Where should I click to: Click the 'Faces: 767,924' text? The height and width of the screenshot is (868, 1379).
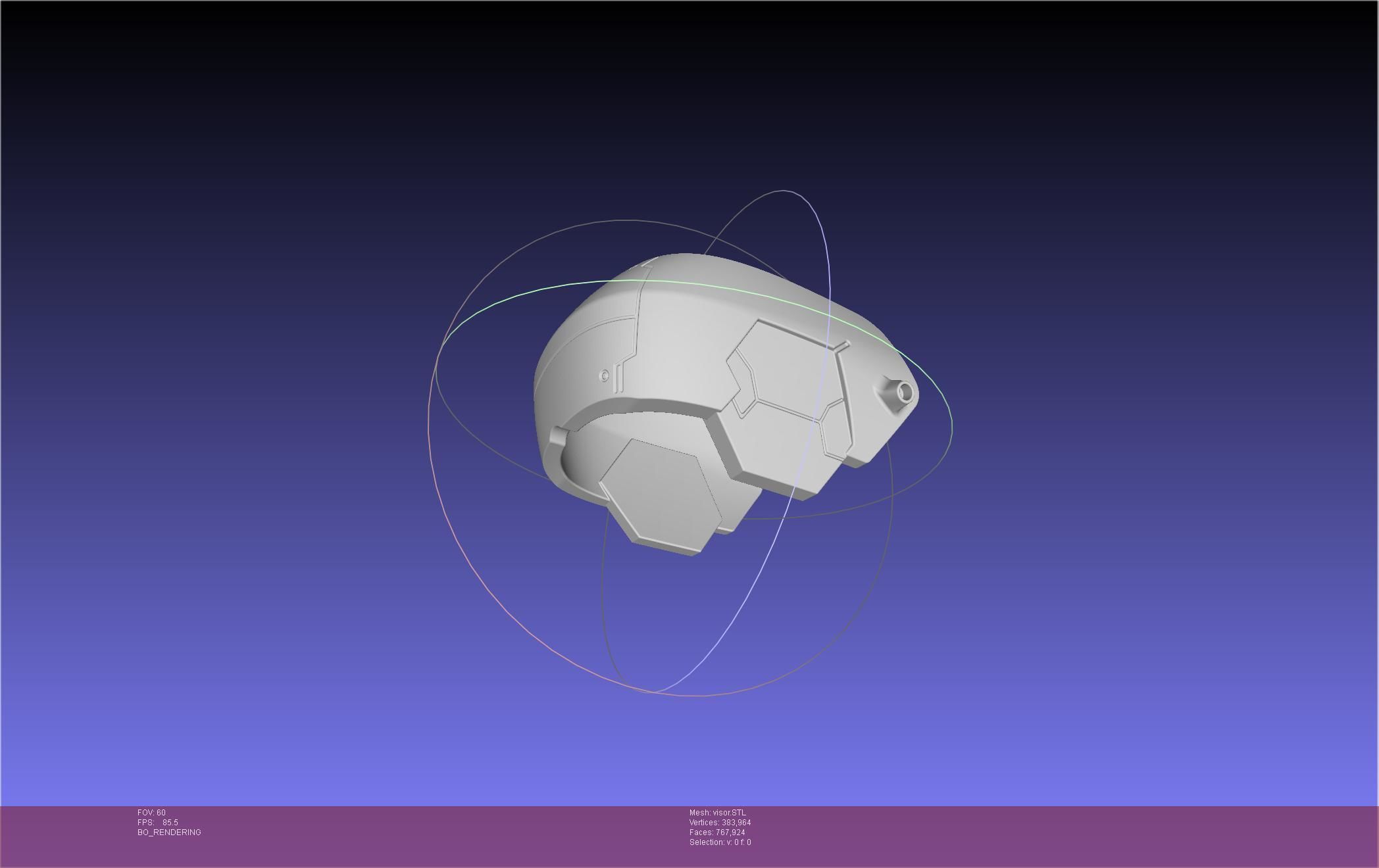(717, 832)
